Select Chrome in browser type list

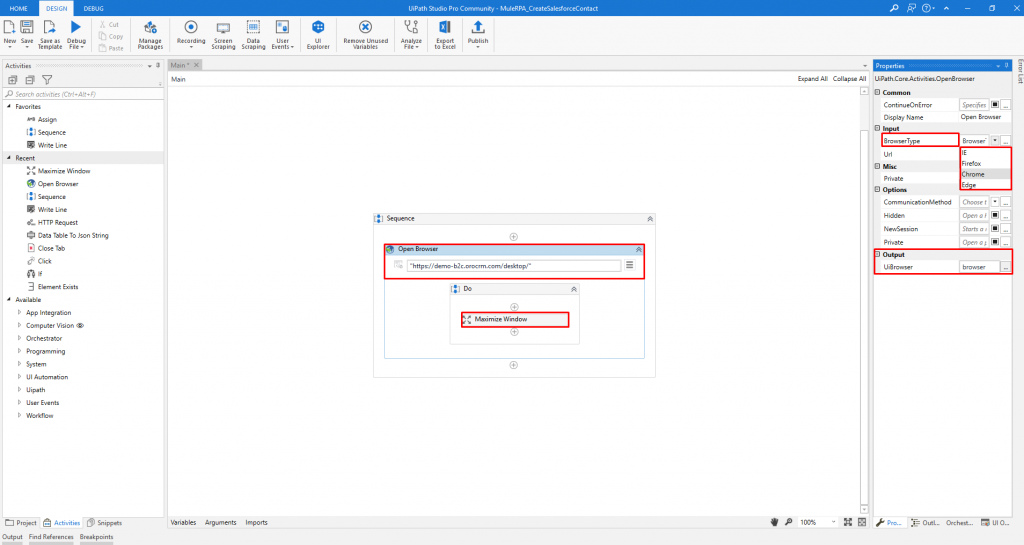point(985,174)
